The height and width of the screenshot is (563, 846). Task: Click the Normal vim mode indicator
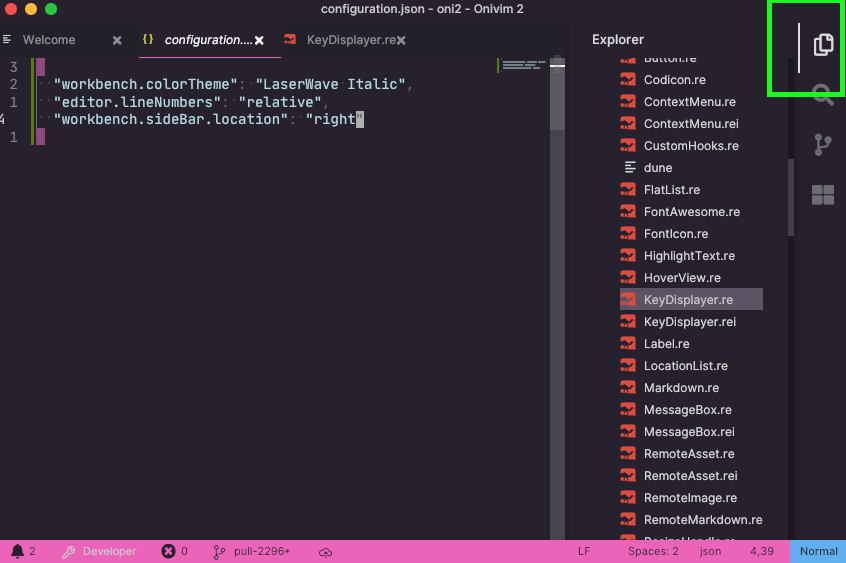pos(818,551)
